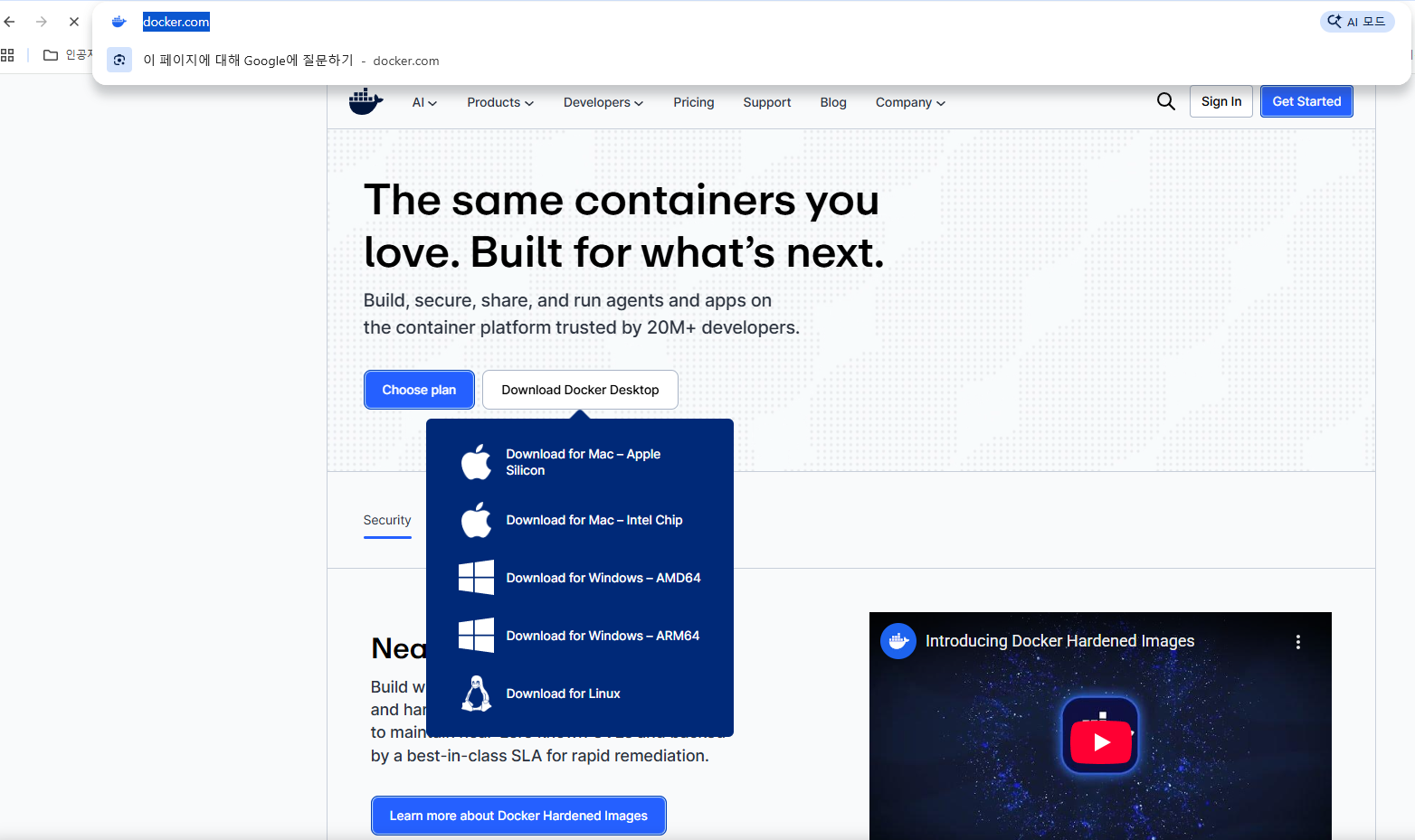Viewport: 1415px width, 840px height.
Task: Open the Blog page
Action: [833, 102]
